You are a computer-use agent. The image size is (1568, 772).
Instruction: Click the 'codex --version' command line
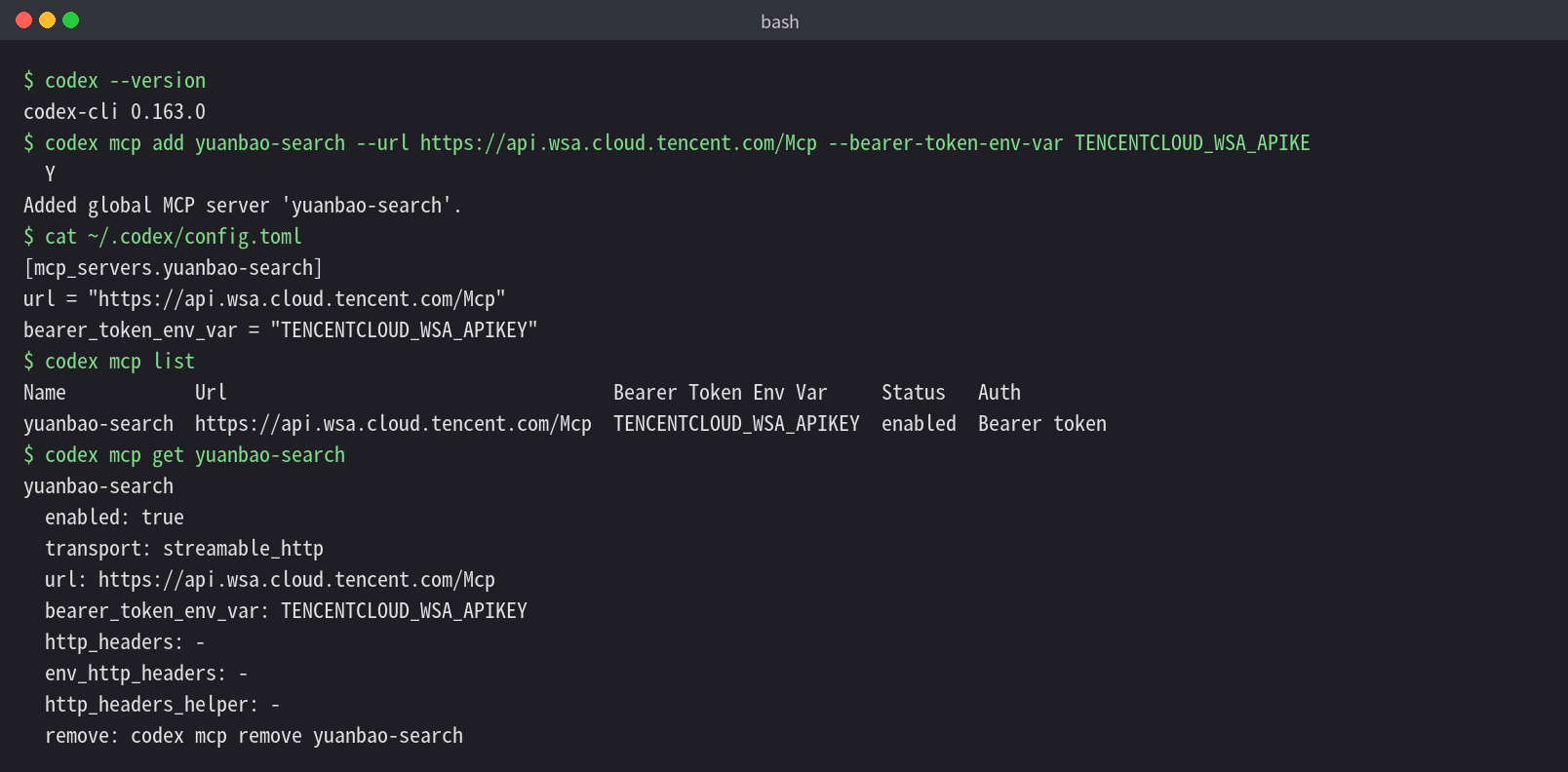click(x=115, y=81)
